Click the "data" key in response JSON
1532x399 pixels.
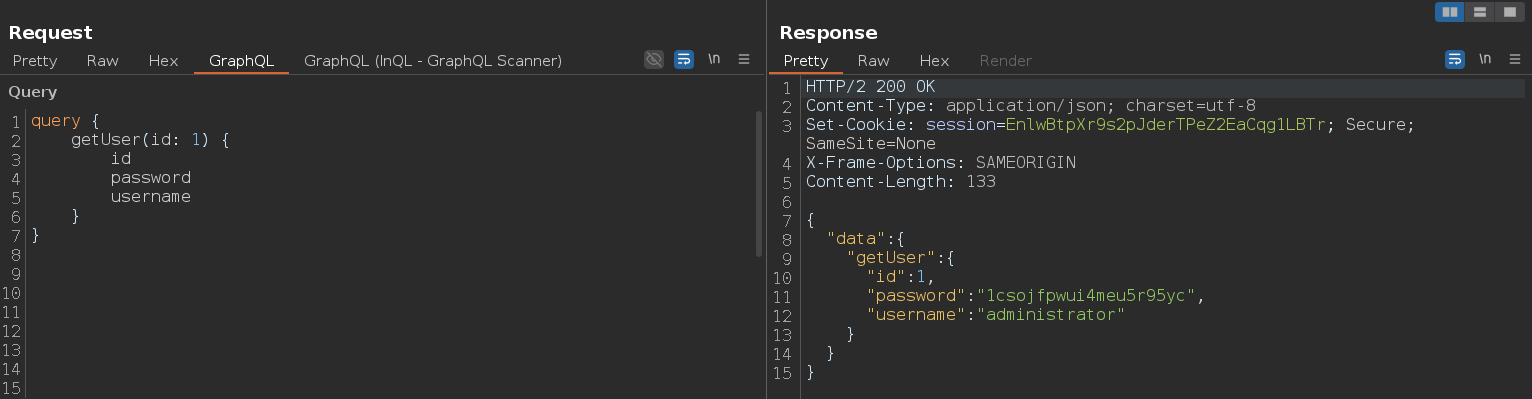pos(856,240)
